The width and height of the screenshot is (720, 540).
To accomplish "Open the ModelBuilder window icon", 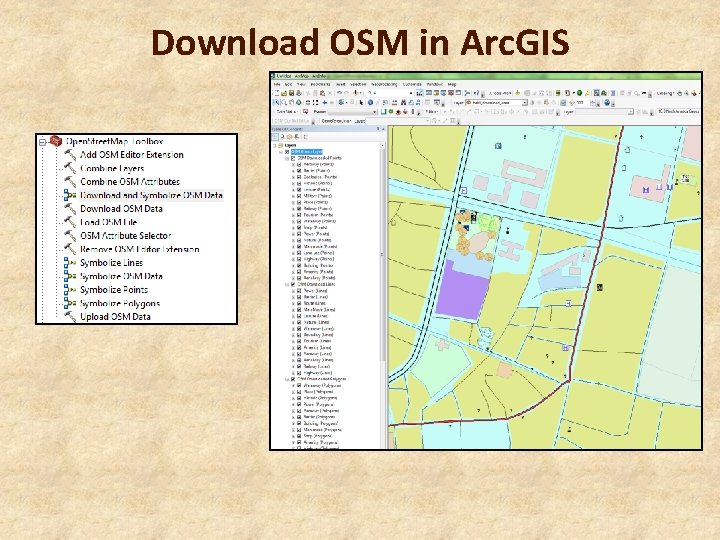I will (x=467, y=93).
